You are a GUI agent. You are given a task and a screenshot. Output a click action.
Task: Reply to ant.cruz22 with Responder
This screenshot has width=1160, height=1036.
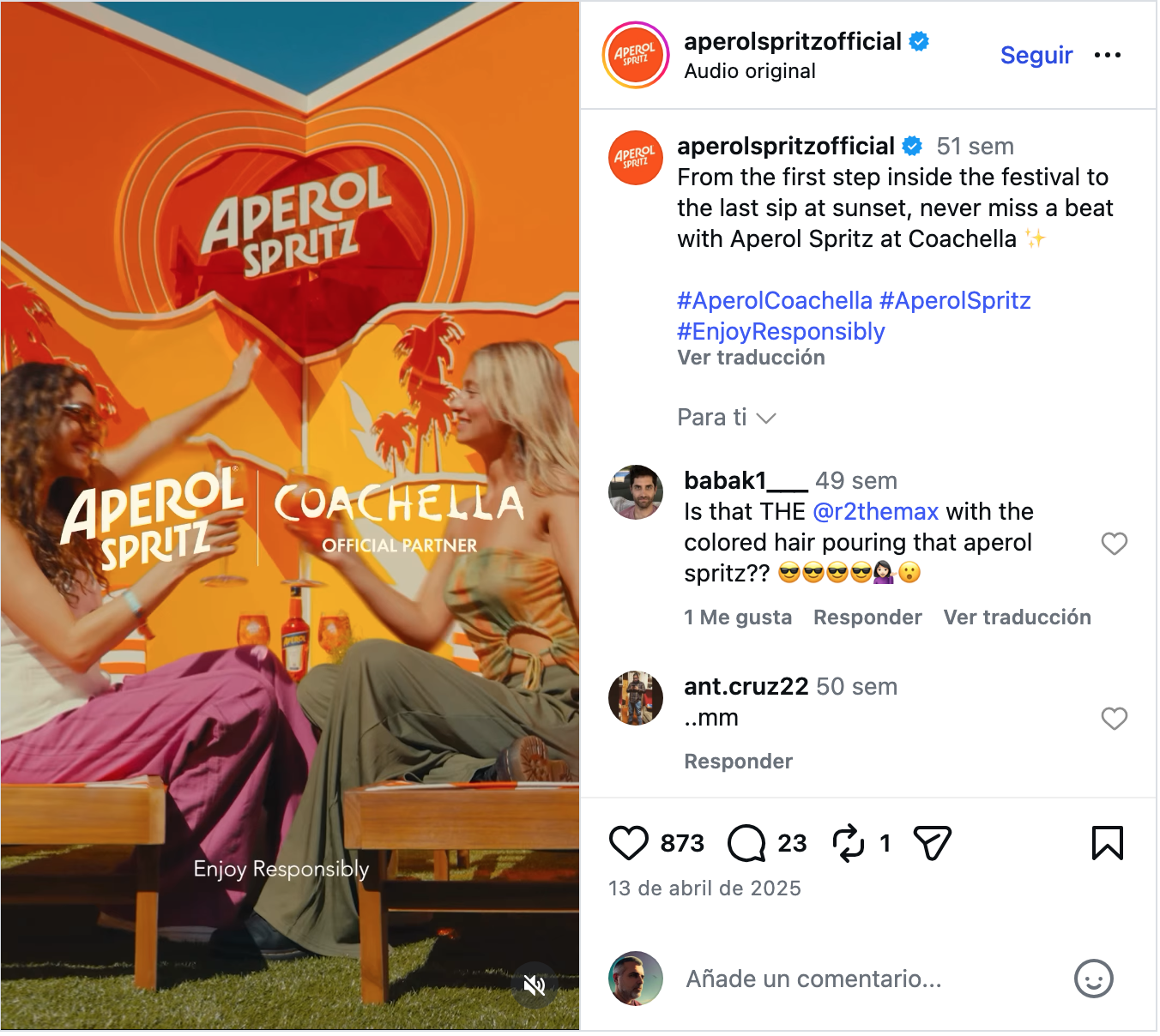[738, 762]
